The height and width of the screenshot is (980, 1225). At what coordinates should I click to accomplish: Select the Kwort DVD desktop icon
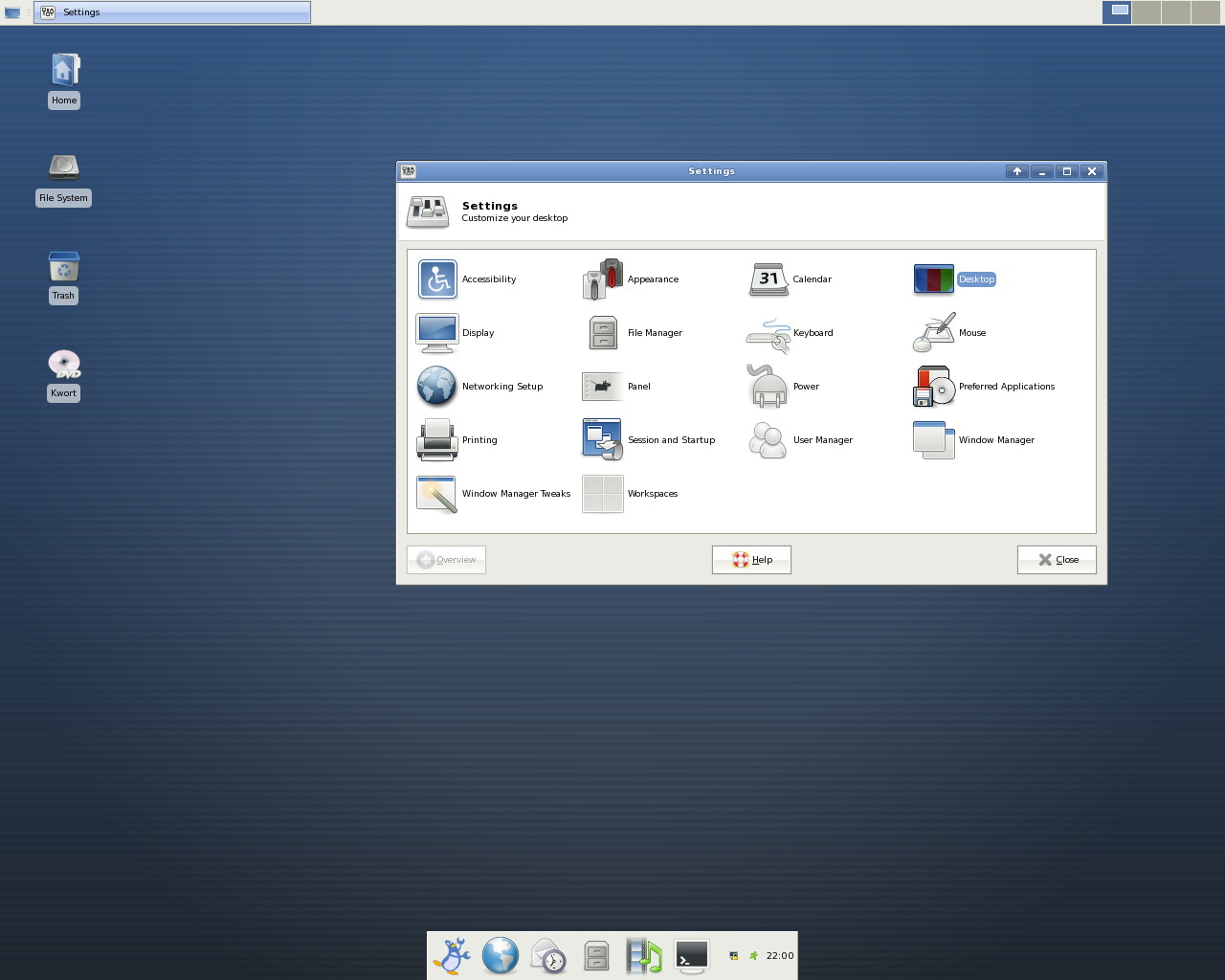pos(64,364)
